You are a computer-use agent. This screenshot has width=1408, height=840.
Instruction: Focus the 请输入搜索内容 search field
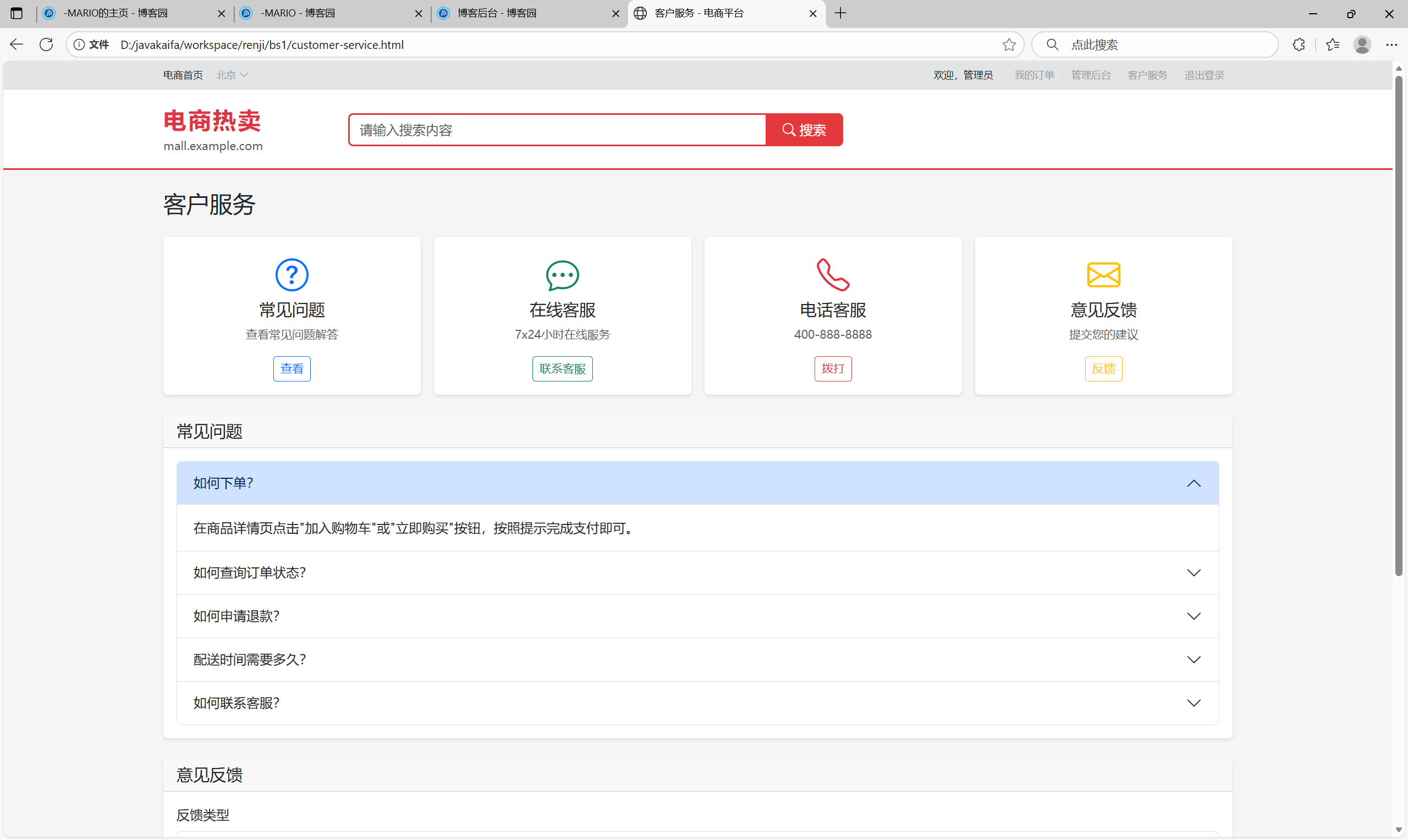557,130
